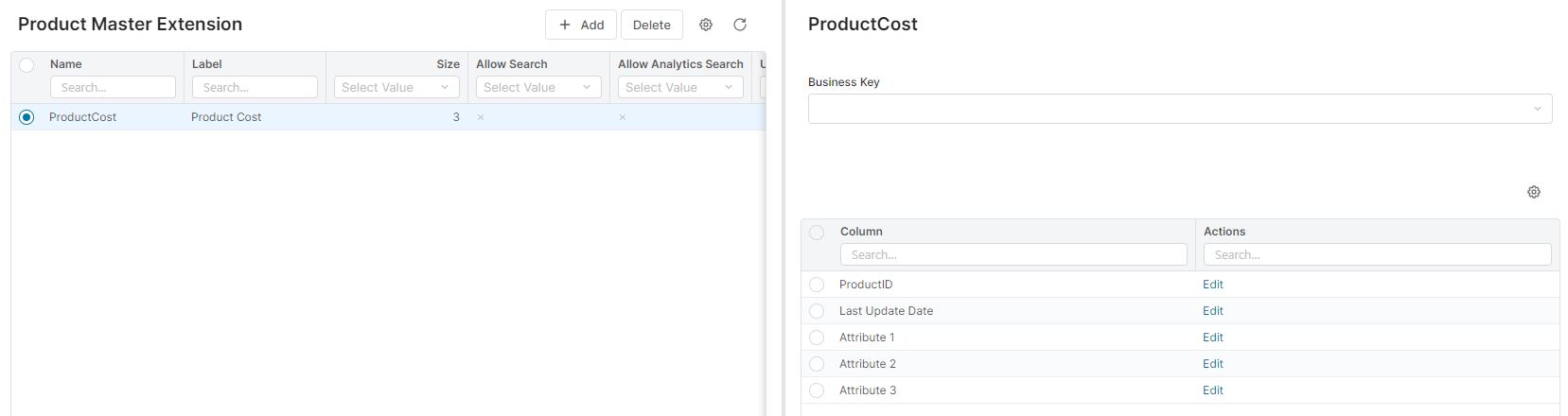The height and width of the screenshot is (416, 1568).
Task: Edit the ProductID column
Action: click(1212, 285)
